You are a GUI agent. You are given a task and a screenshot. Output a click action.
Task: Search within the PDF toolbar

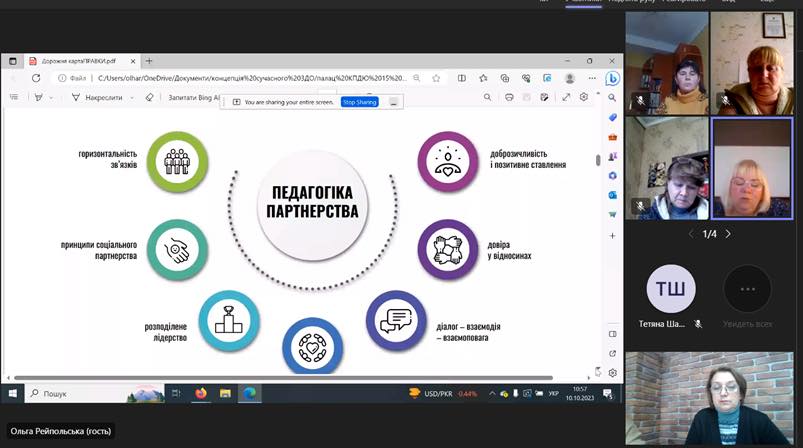pyautogui.click(x=487, y=97)
